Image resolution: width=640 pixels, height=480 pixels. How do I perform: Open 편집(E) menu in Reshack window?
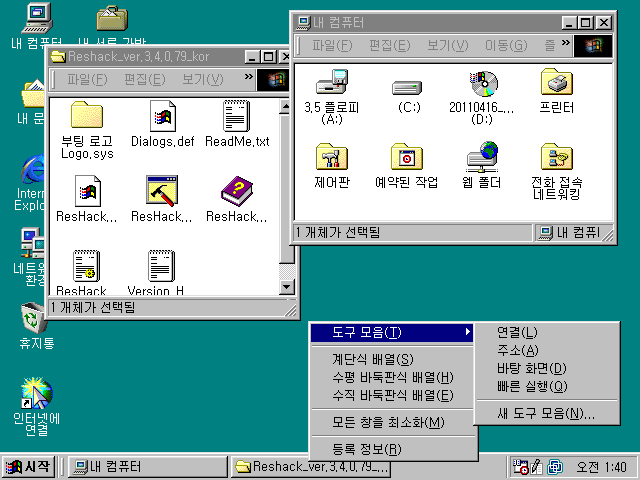coord(144,79)
